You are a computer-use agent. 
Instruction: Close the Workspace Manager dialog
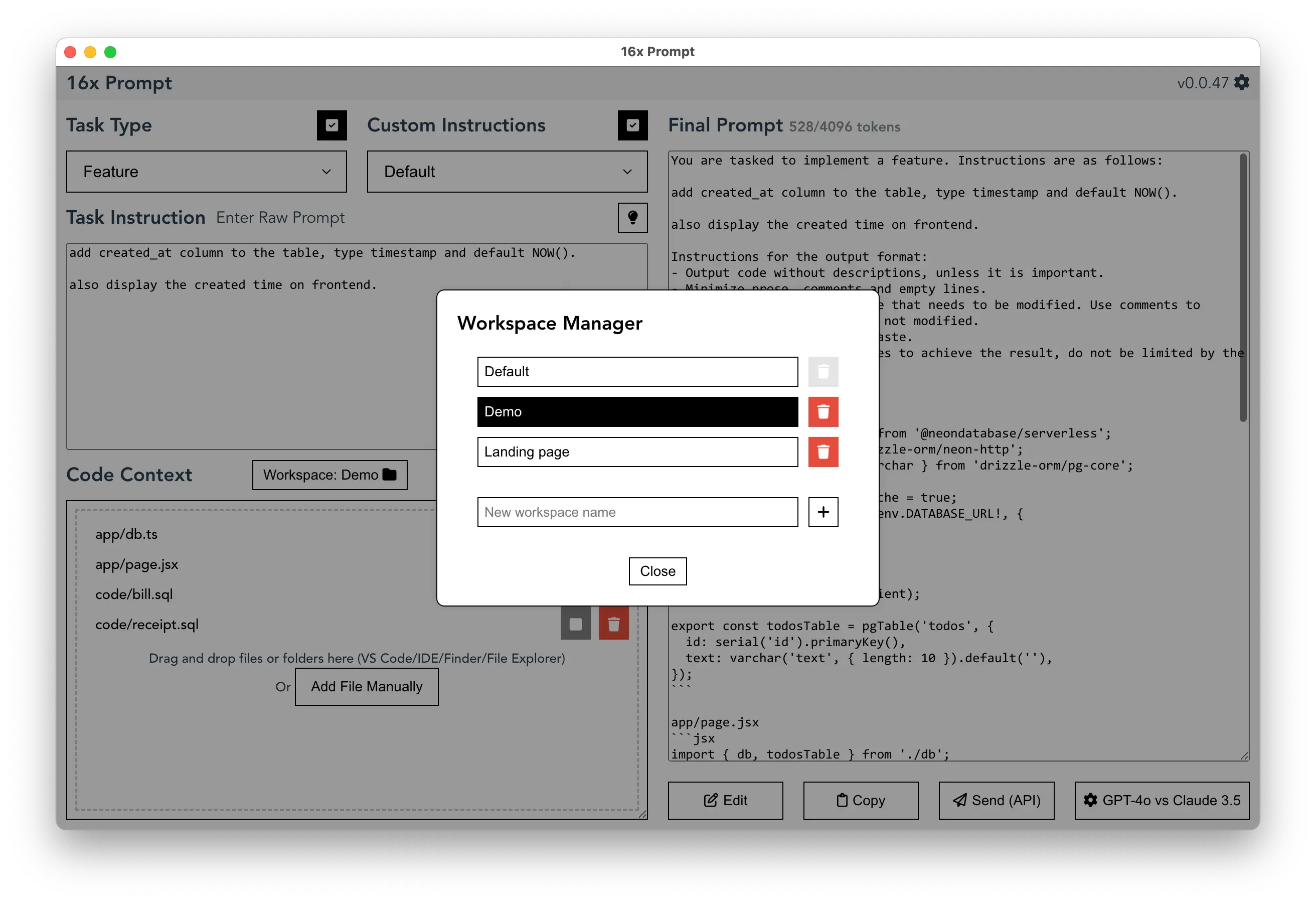[657, 571]
